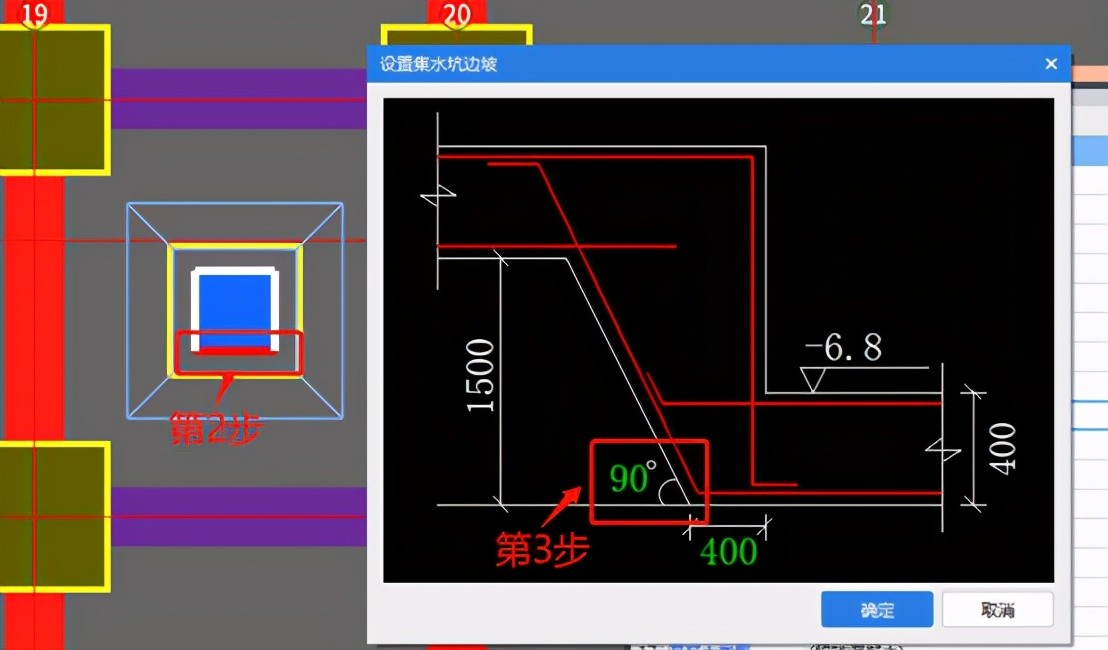Select the green 90° slope angle value

coord(631,479)
